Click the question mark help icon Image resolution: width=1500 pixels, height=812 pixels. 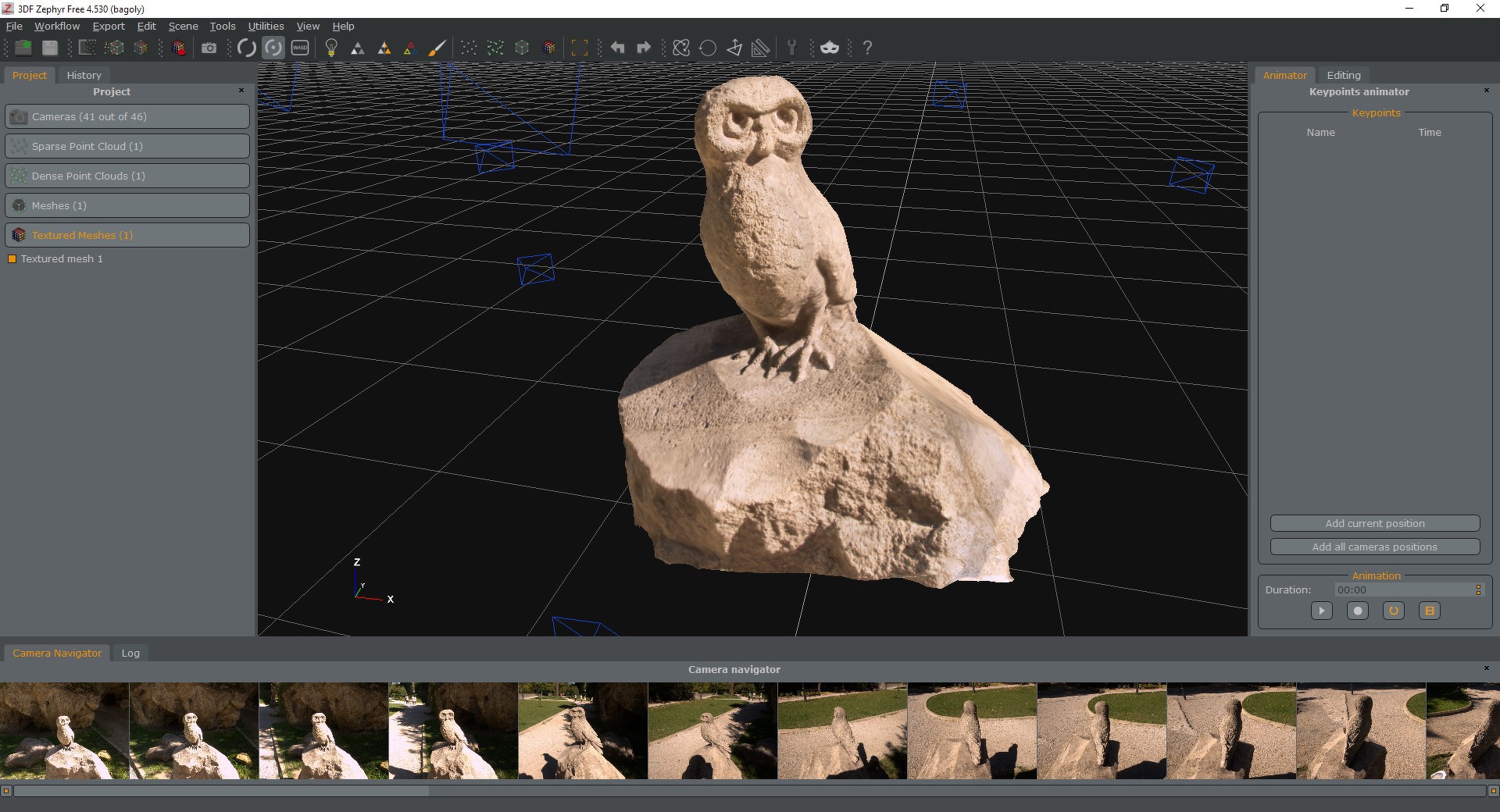point(867,48)
